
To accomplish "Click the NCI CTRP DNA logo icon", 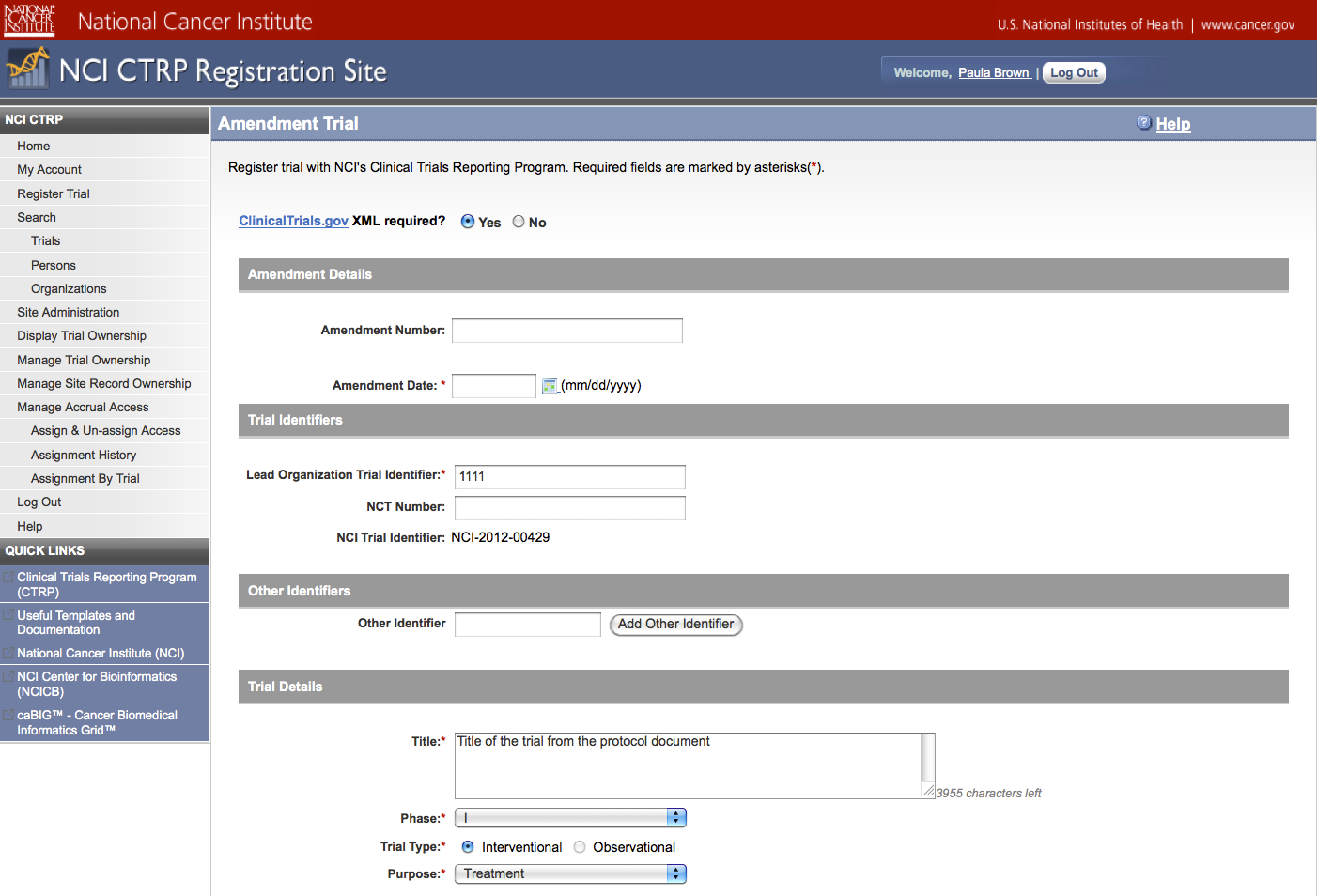I will tap(27, 69).
